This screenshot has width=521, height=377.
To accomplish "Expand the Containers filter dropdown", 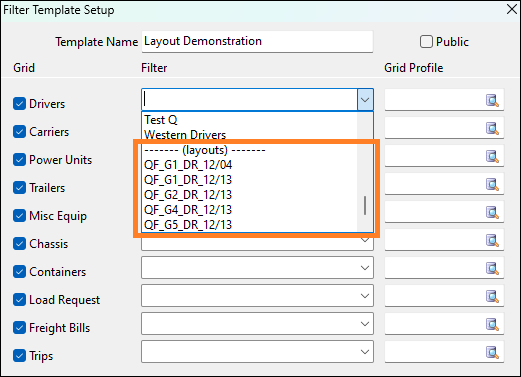I will click(x=365, y=268).
